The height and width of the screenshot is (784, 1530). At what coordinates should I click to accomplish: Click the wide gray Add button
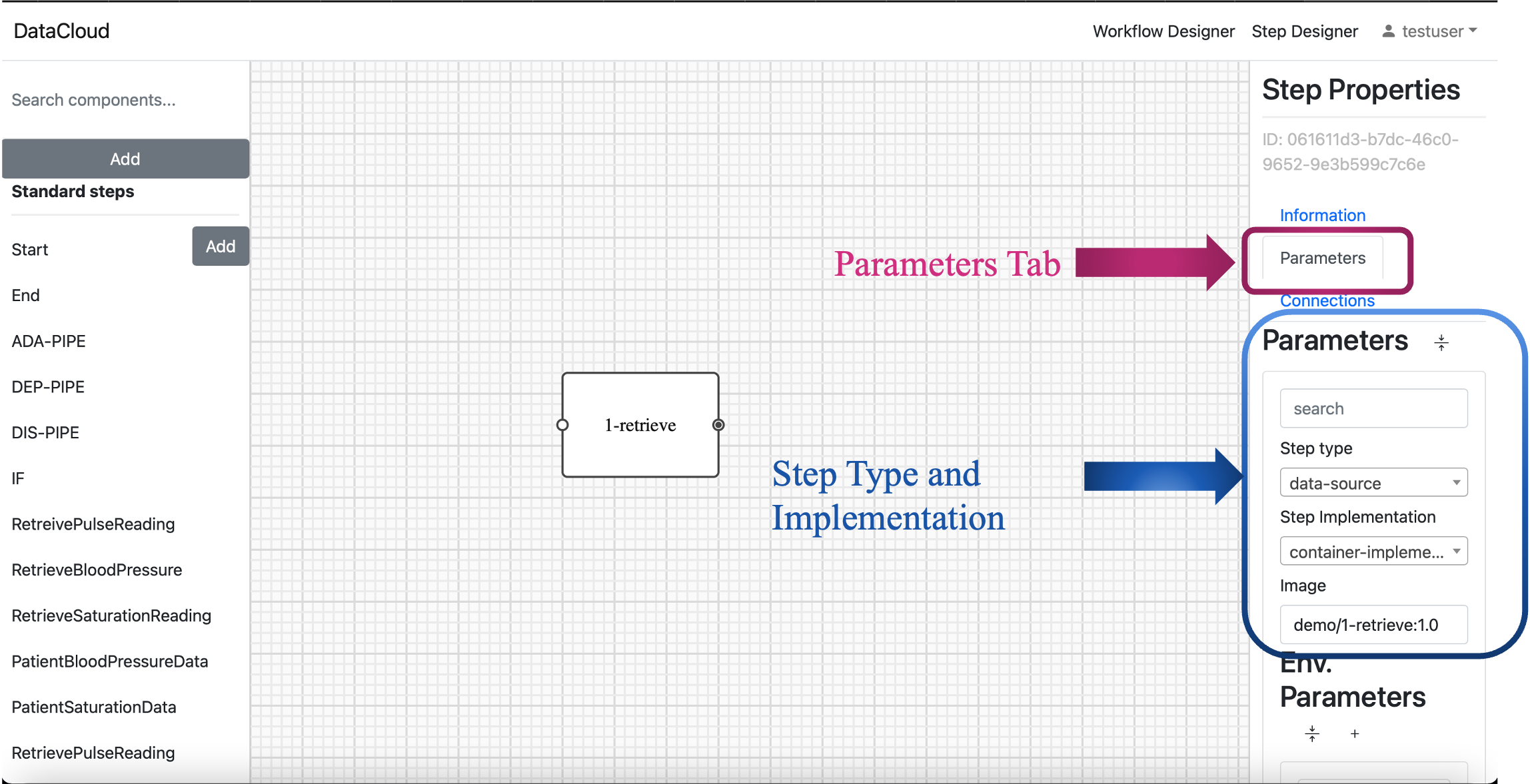[x=125, y=159]
